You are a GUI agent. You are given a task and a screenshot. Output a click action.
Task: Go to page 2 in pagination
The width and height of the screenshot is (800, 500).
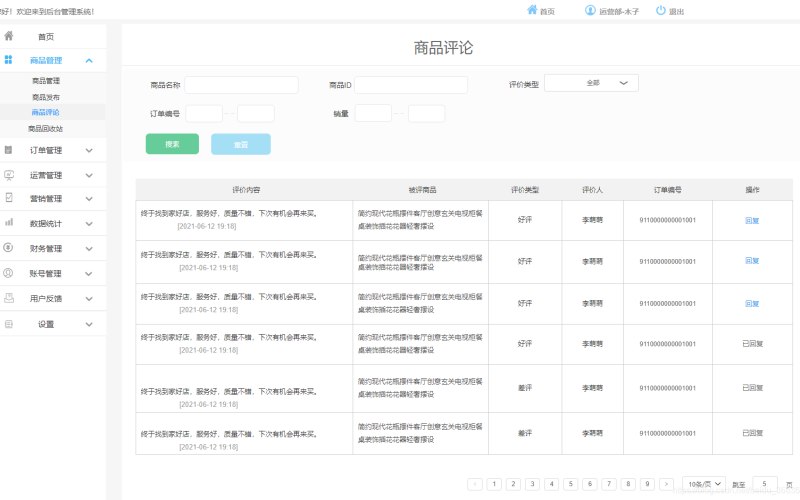coord(513,484)
